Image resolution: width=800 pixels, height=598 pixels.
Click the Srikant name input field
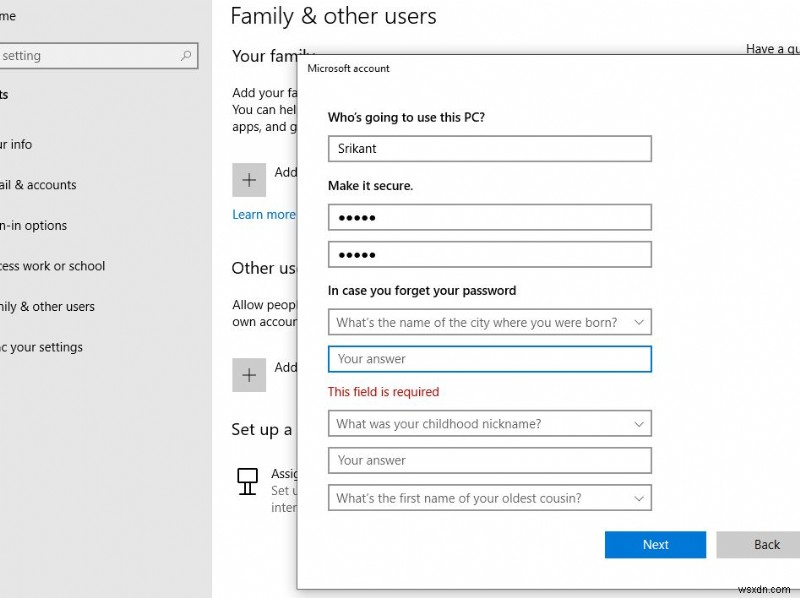489,148
